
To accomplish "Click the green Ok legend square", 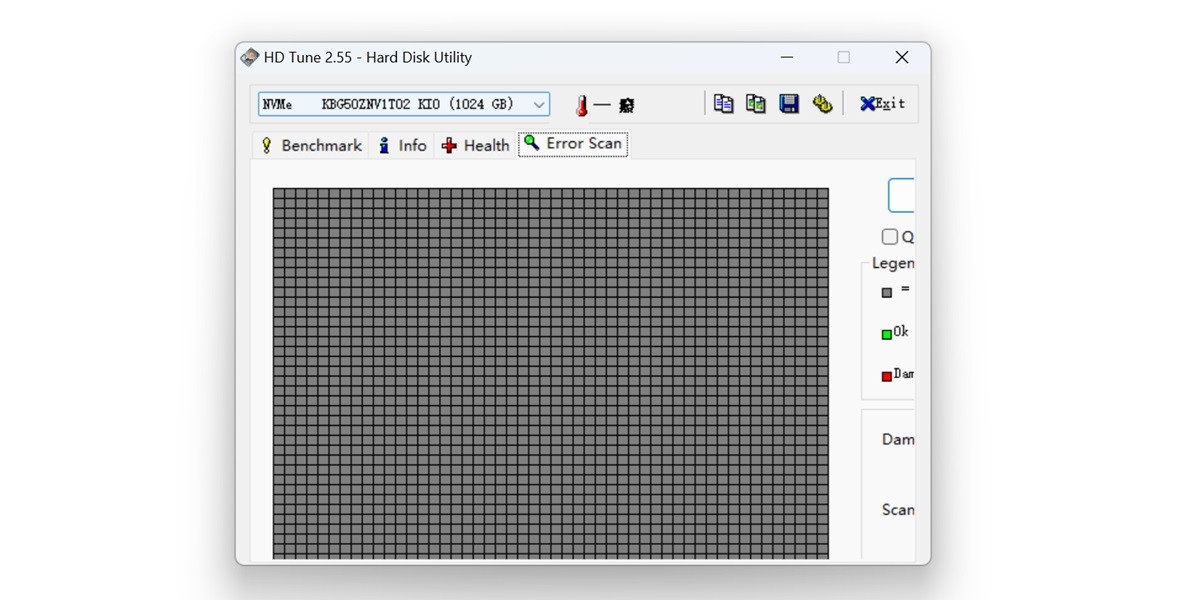I will 886,334.
